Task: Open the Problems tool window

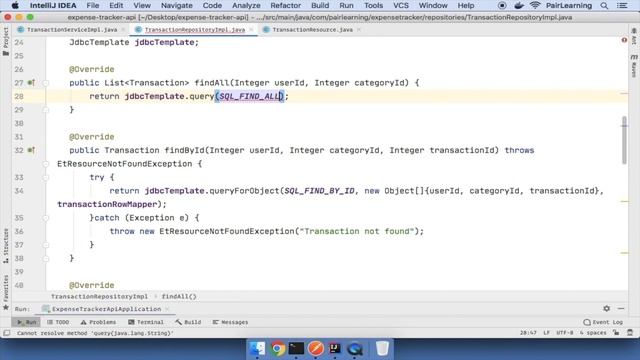Action: point(98,322)
